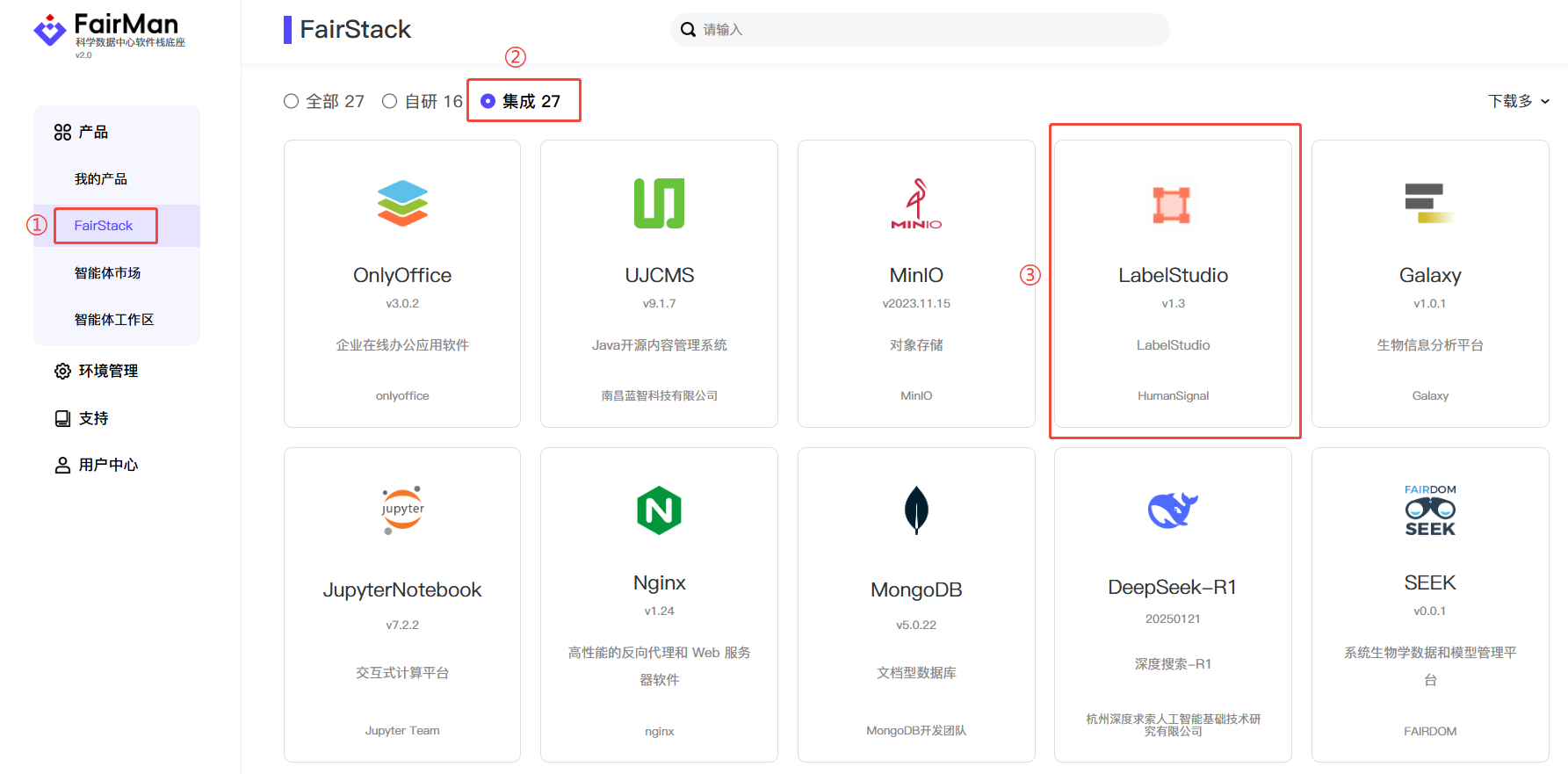Click the MinIO flamingo logo
This screenshot has height=774, width=1568.
(916, 203)
